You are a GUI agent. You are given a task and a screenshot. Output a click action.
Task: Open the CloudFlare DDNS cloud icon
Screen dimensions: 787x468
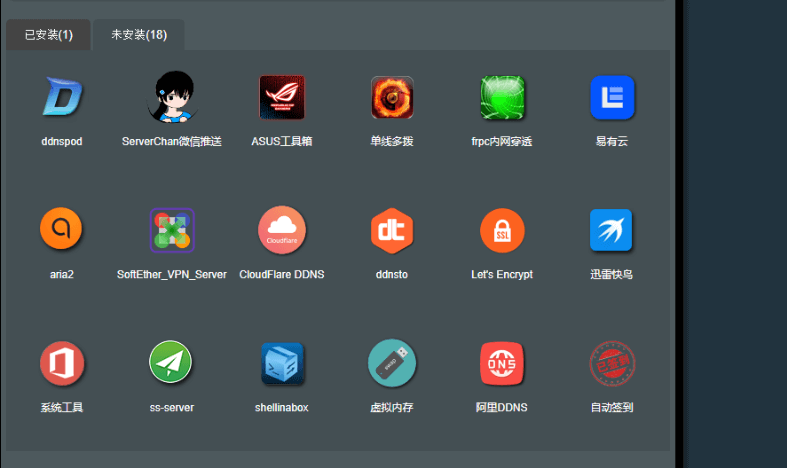[x=282, y=229]
